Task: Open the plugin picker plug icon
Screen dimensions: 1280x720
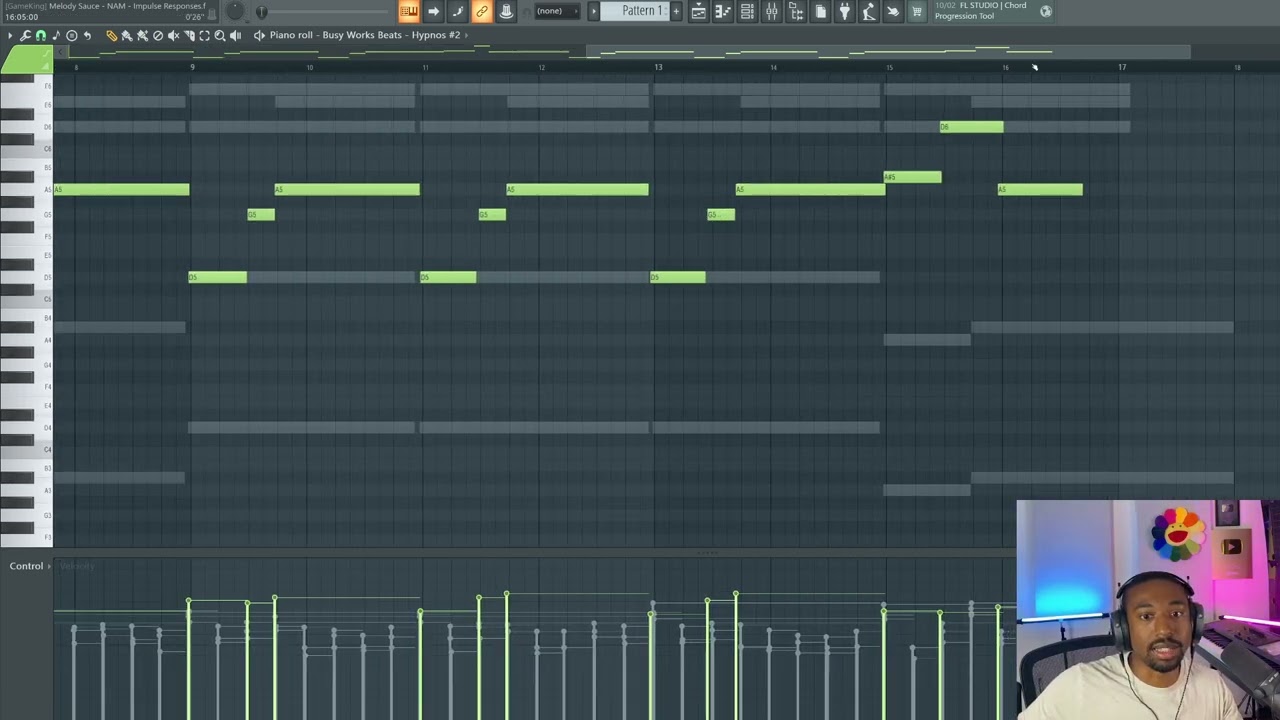Action: point(845,11)
